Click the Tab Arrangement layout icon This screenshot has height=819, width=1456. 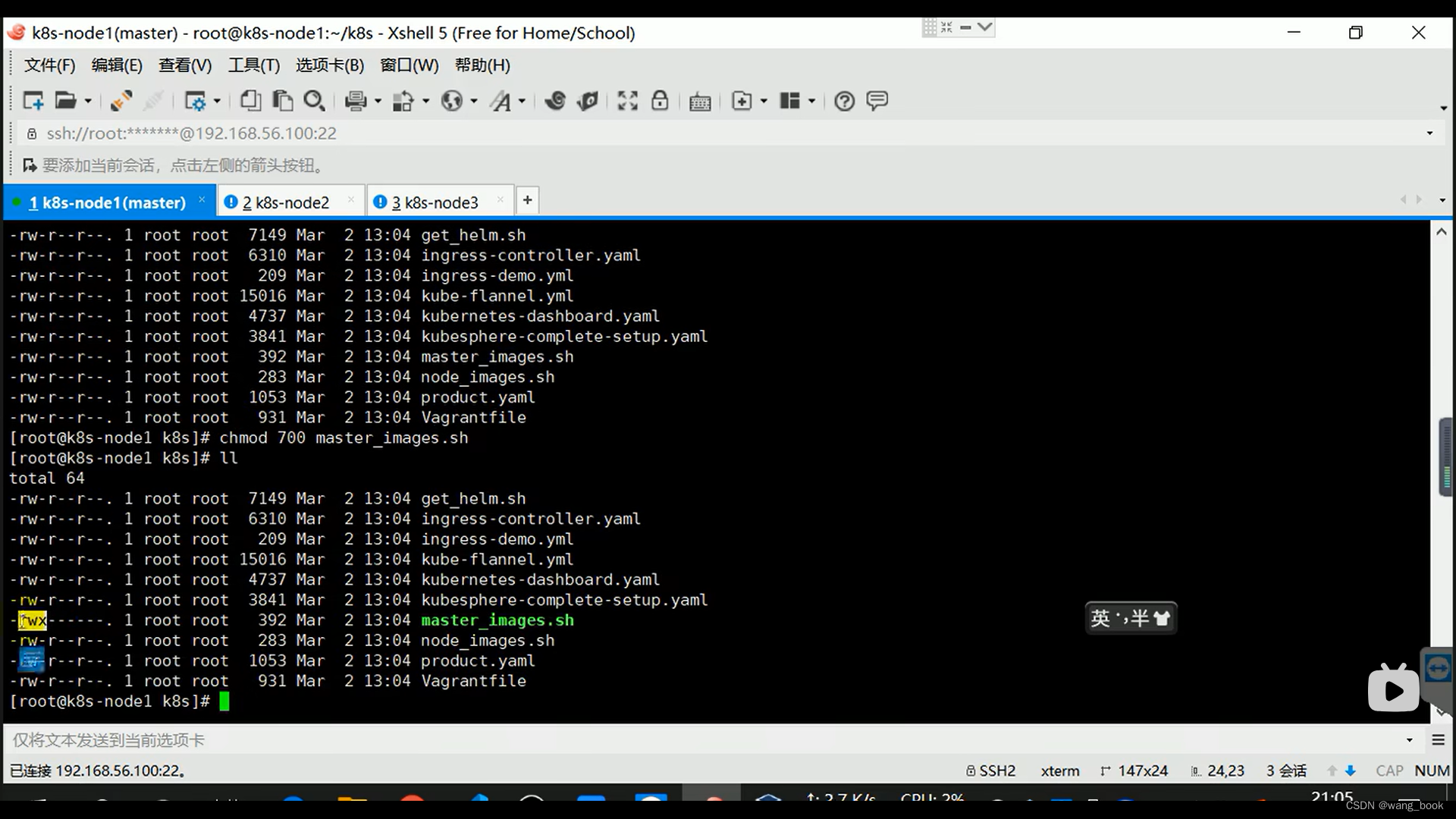click(789, 101)
